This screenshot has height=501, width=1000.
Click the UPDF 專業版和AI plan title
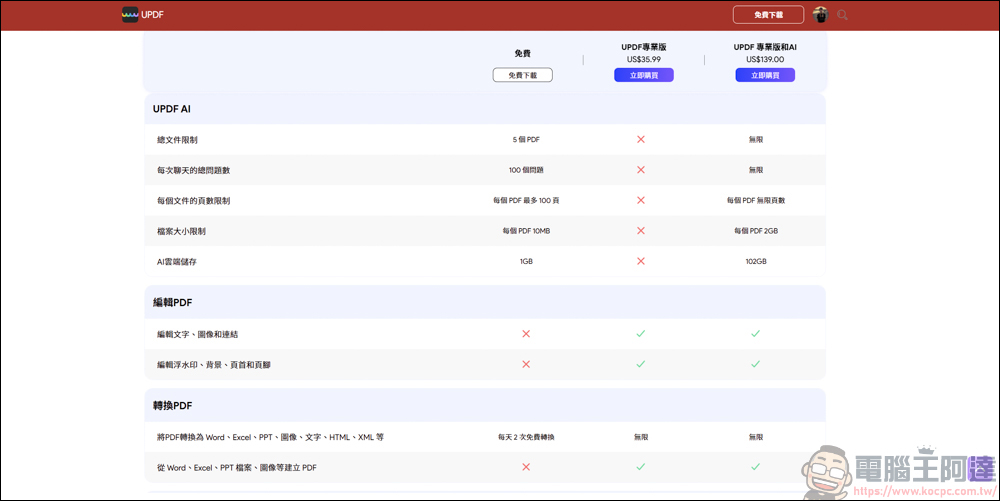tap(765, 47)
